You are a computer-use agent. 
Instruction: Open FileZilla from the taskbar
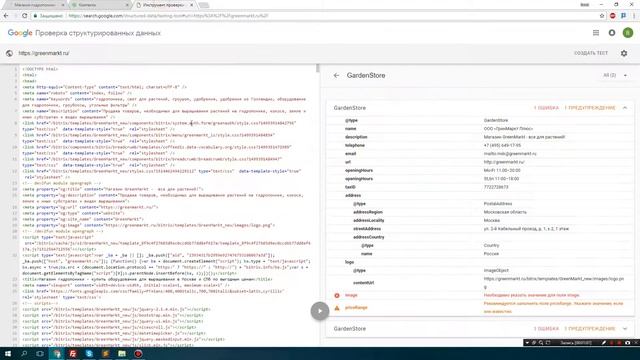tap(73, 353)
